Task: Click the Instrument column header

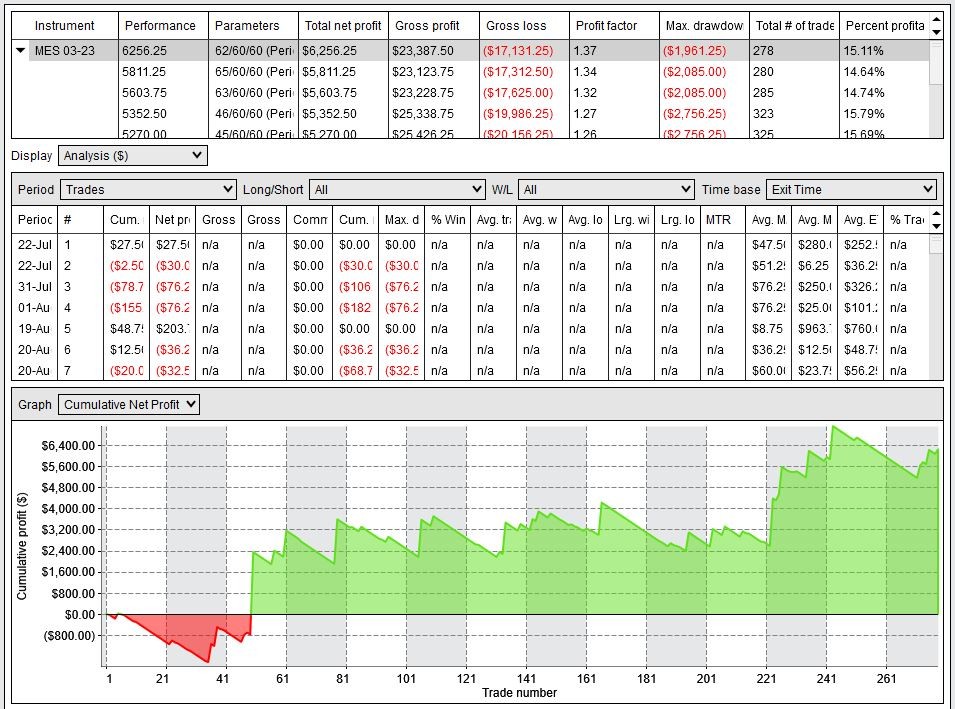Action: click(x=63, y=25)
